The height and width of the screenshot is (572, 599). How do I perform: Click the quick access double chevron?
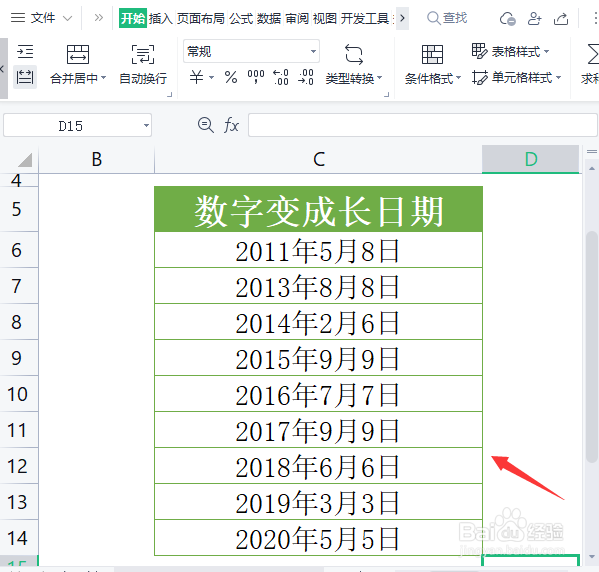99,18
